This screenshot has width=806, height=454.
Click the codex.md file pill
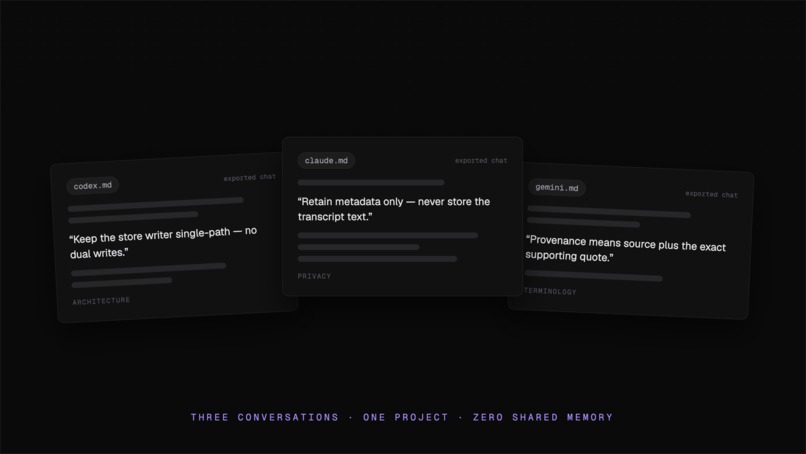coord(93,186)
